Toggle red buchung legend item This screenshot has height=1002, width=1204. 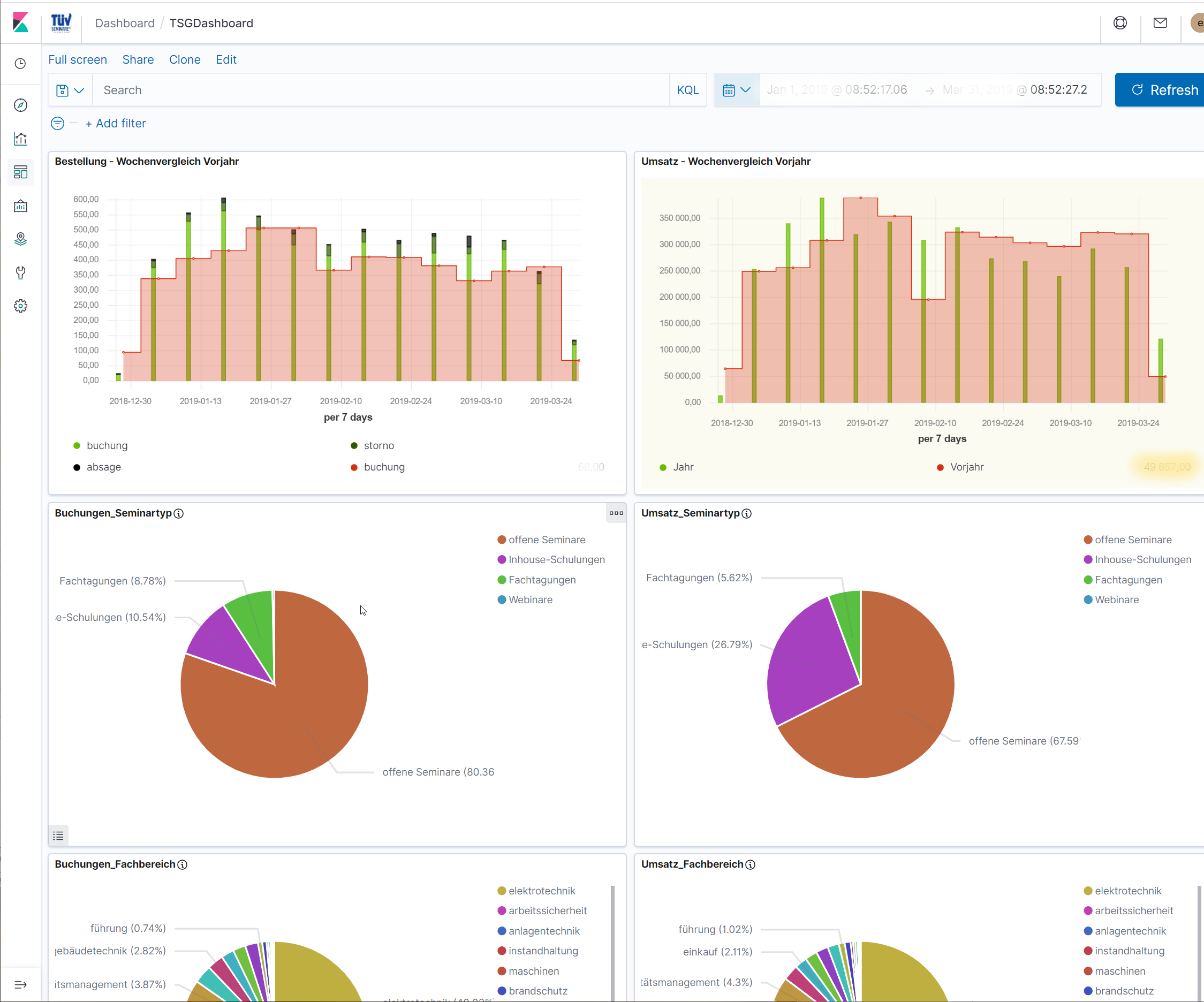click(377, 467)
